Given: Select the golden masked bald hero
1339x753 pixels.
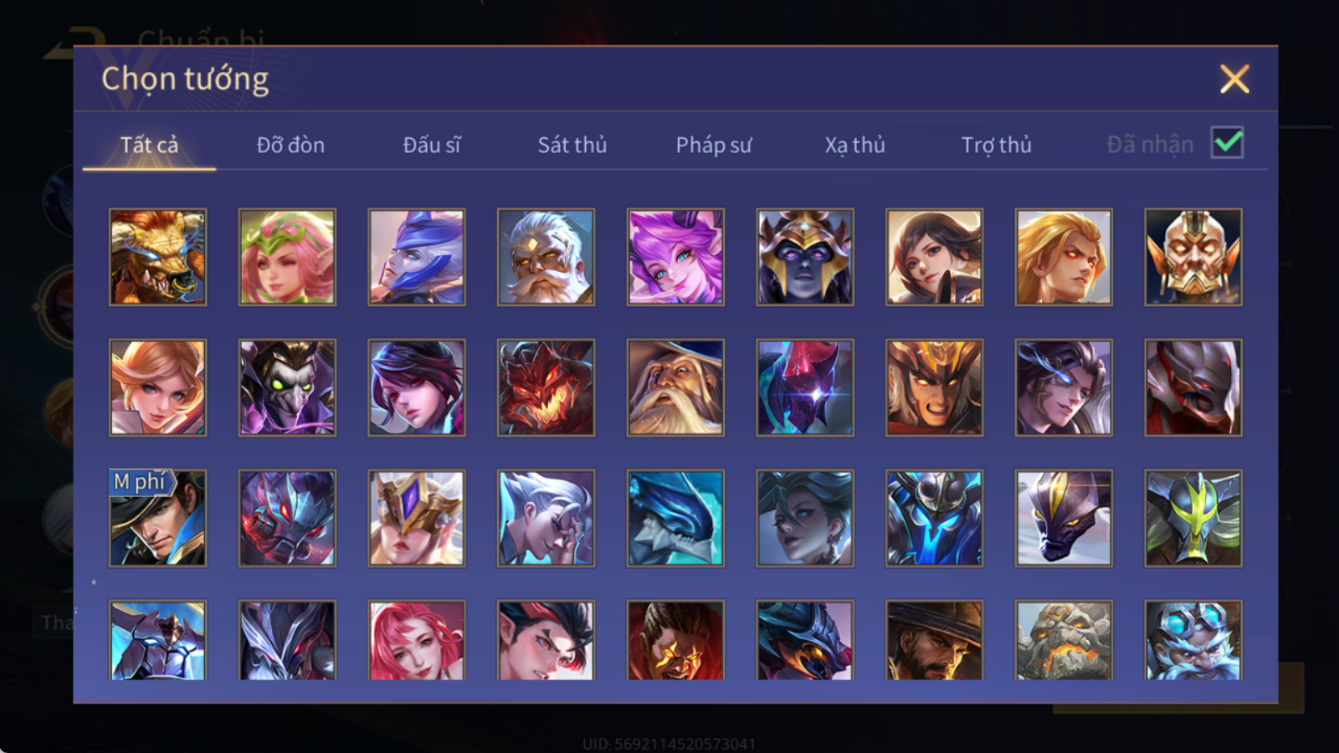Looking at the screenshot, I should (1193, 257).
